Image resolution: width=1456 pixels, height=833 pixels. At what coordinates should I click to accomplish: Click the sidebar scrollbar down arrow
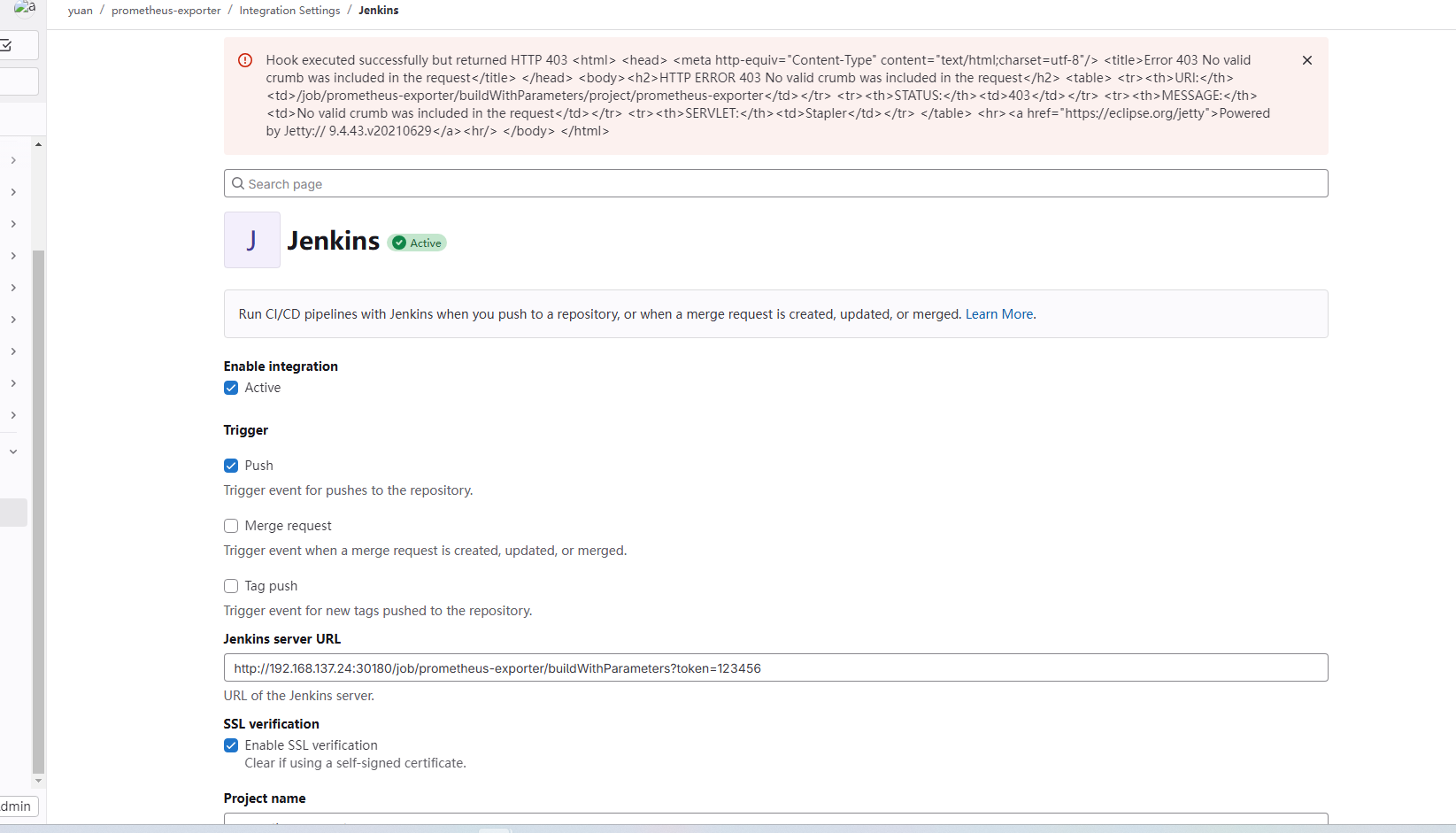coord(38,782)
